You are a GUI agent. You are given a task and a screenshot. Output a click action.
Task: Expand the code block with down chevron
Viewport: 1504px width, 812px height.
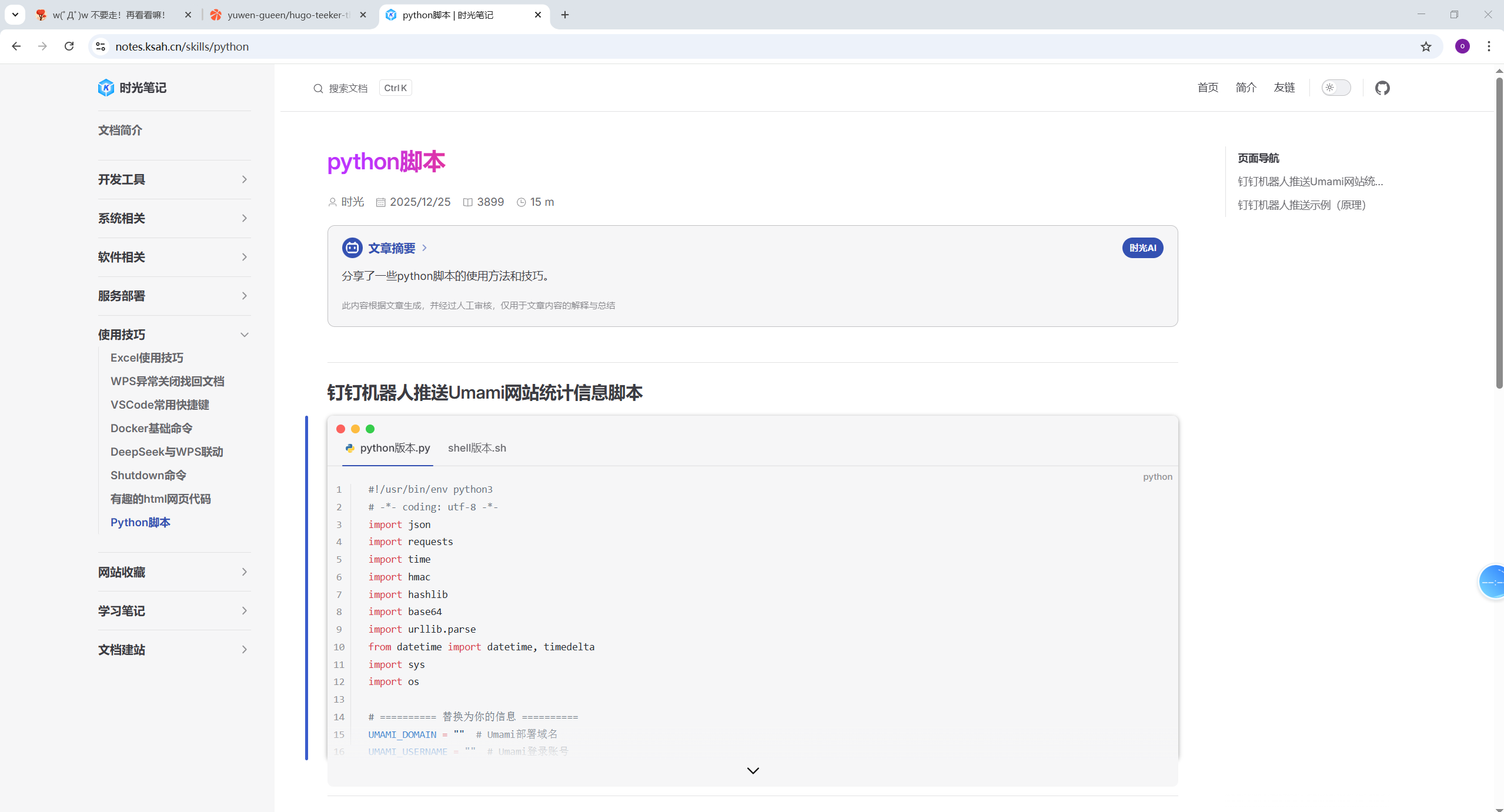pos(753,770)
